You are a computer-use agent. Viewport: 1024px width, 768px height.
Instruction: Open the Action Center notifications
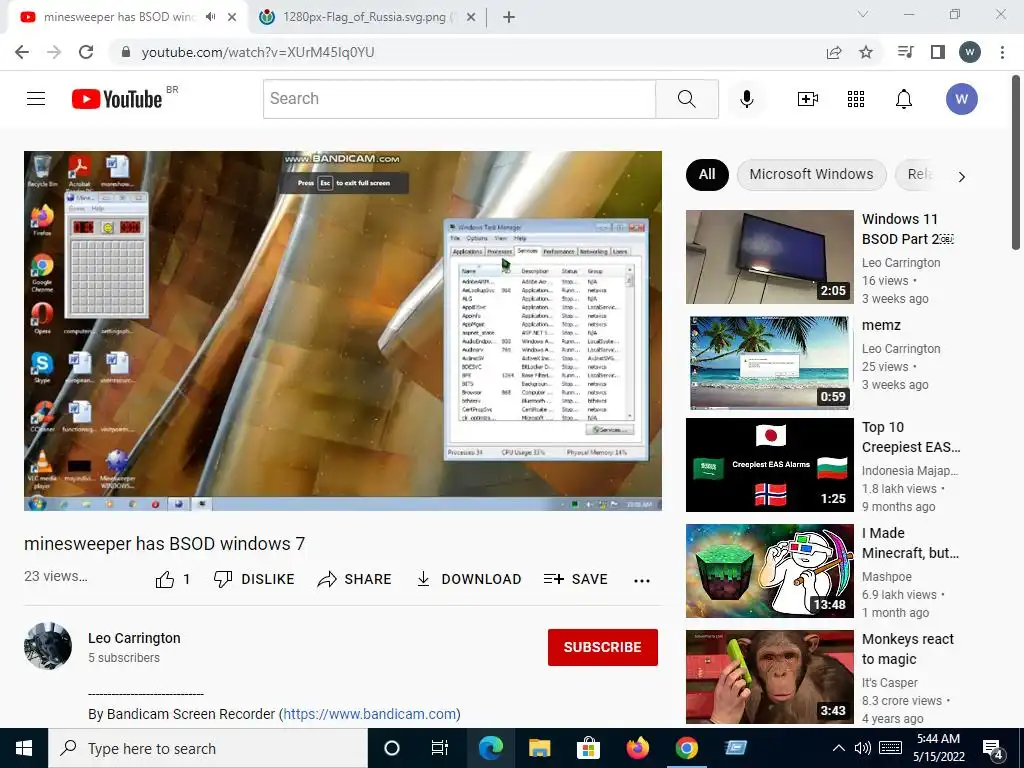(993, 749)
